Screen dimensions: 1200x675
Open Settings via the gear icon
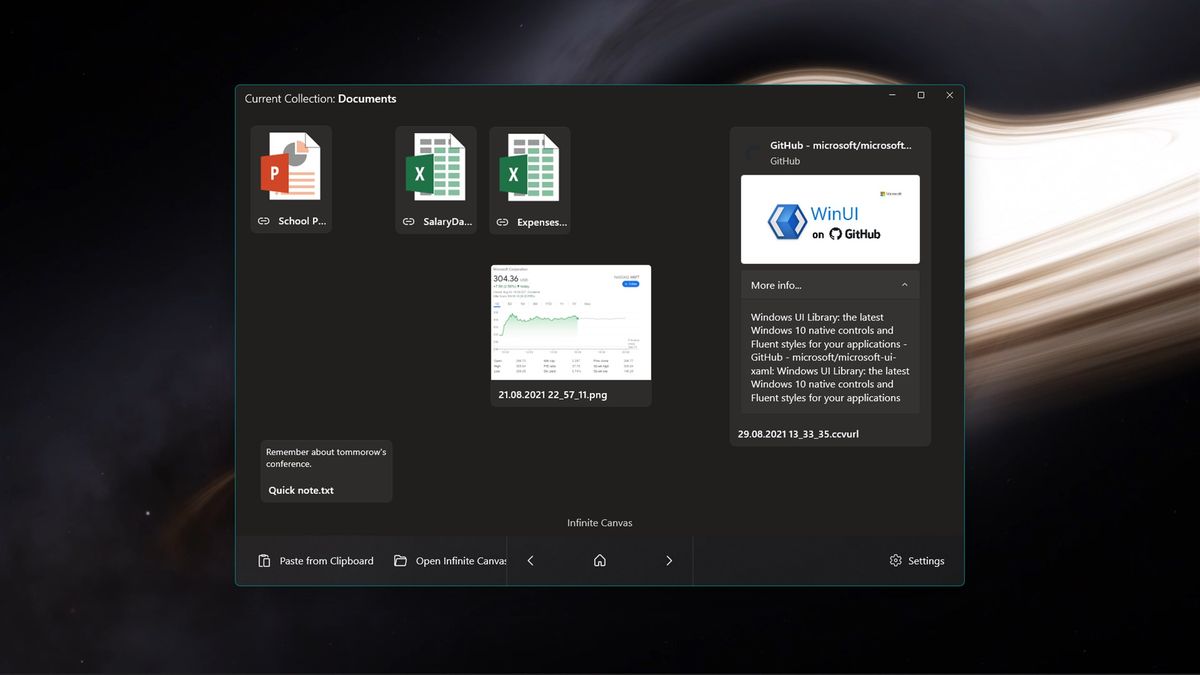[x=895, y=560]
